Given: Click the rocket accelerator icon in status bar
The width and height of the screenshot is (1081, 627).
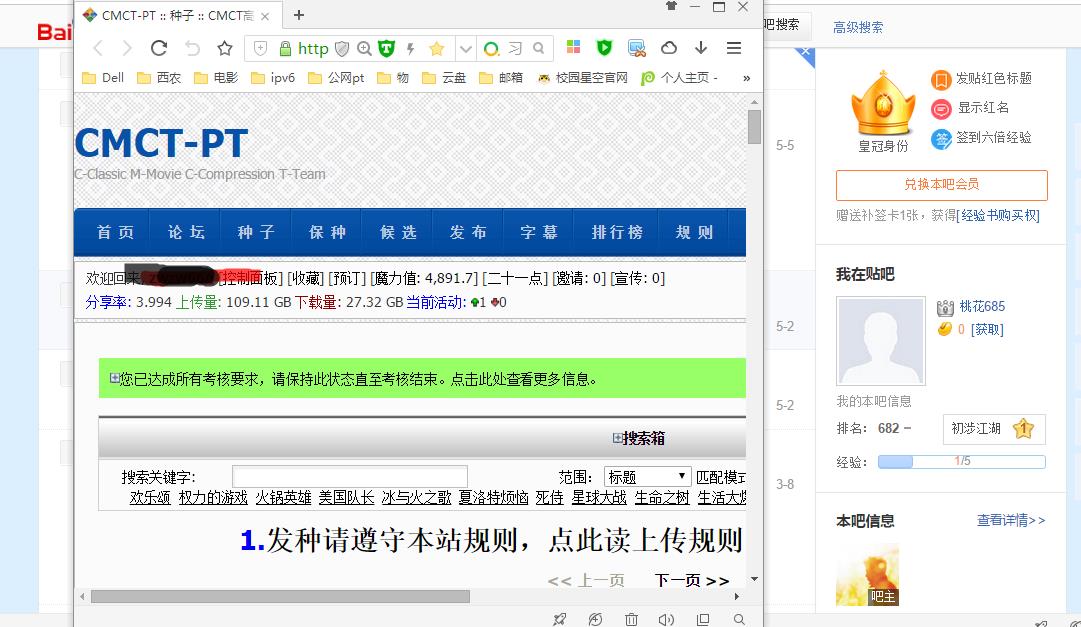Looking at the screenshot, I should [559, 619].
